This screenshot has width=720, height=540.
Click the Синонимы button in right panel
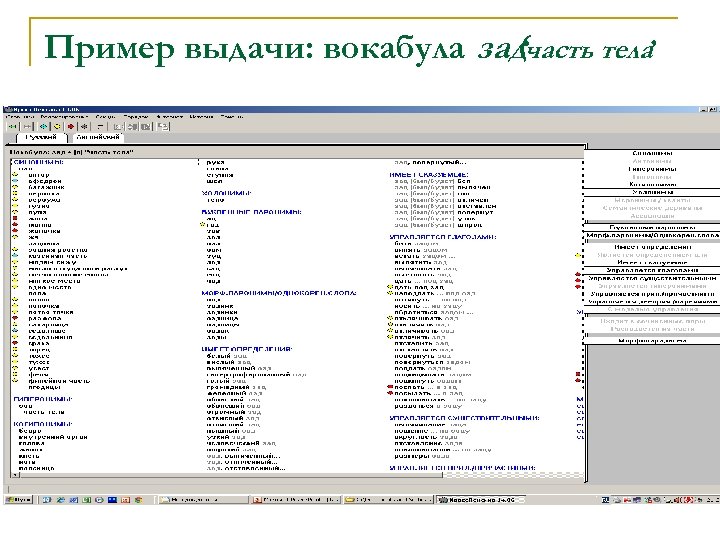[x=652, y=153]
